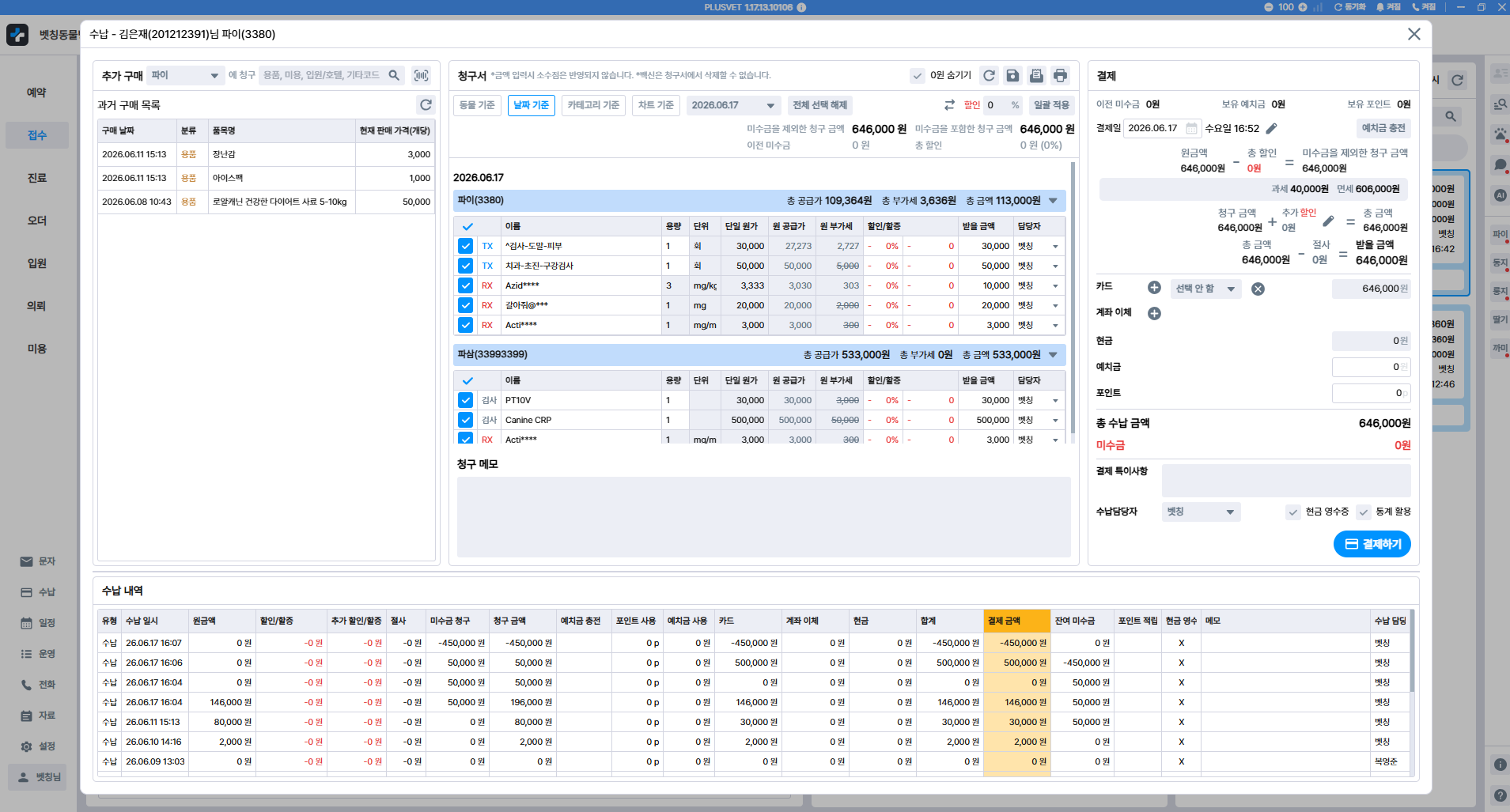The image size is (1510, 812).
Task: Close the 수납 dialog with the X
Action: pos(1413,34)
